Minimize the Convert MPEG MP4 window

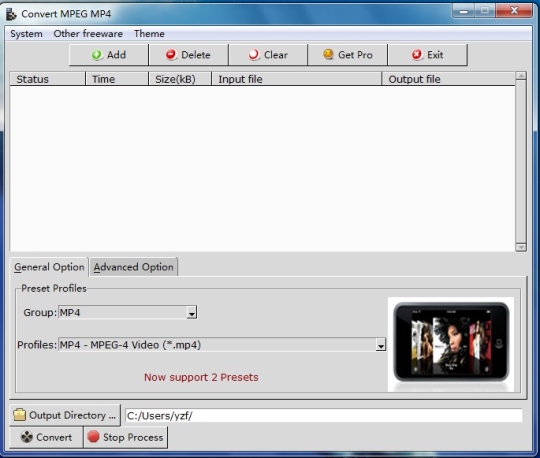click(464, 11)
